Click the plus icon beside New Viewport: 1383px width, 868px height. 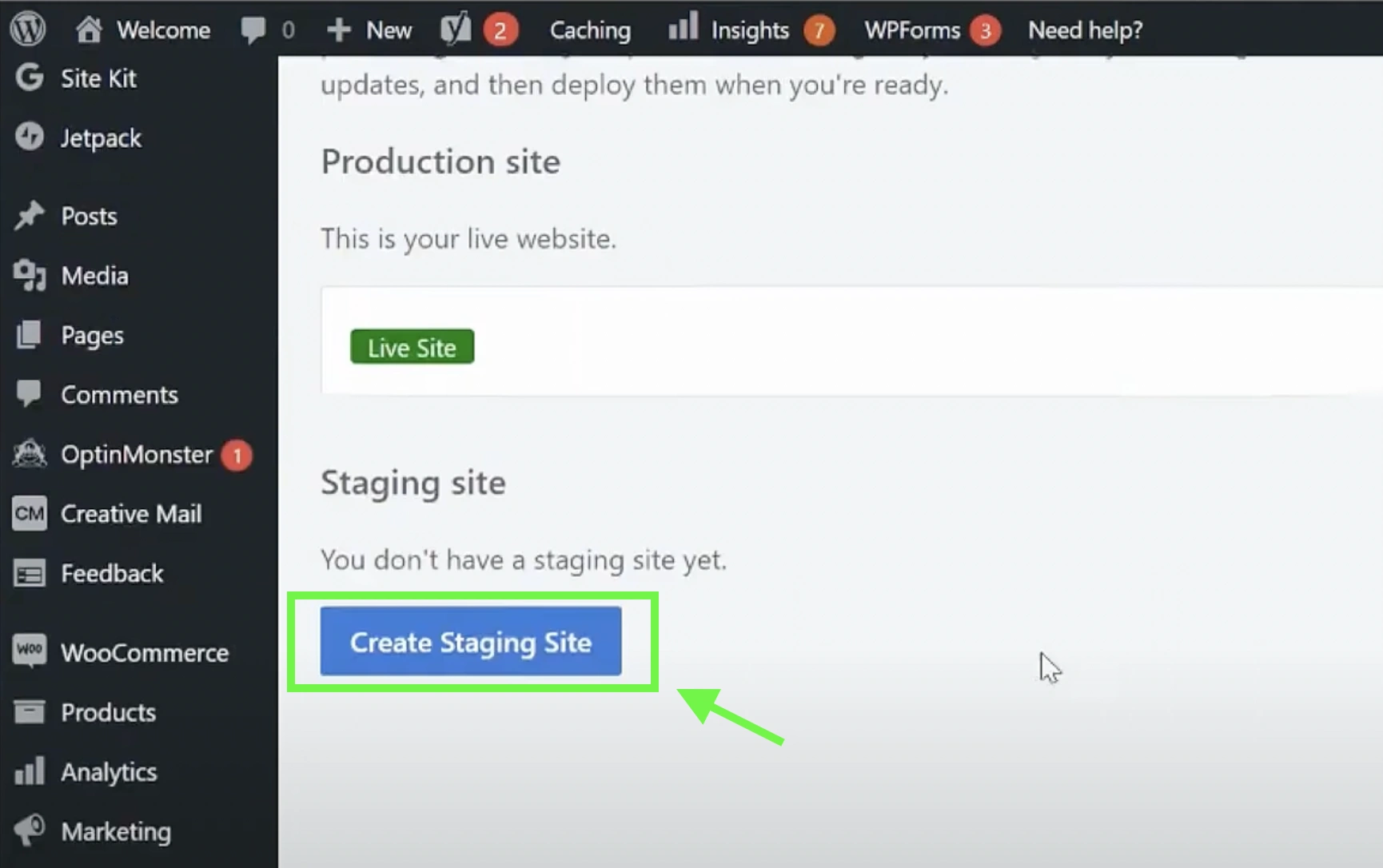339,30
